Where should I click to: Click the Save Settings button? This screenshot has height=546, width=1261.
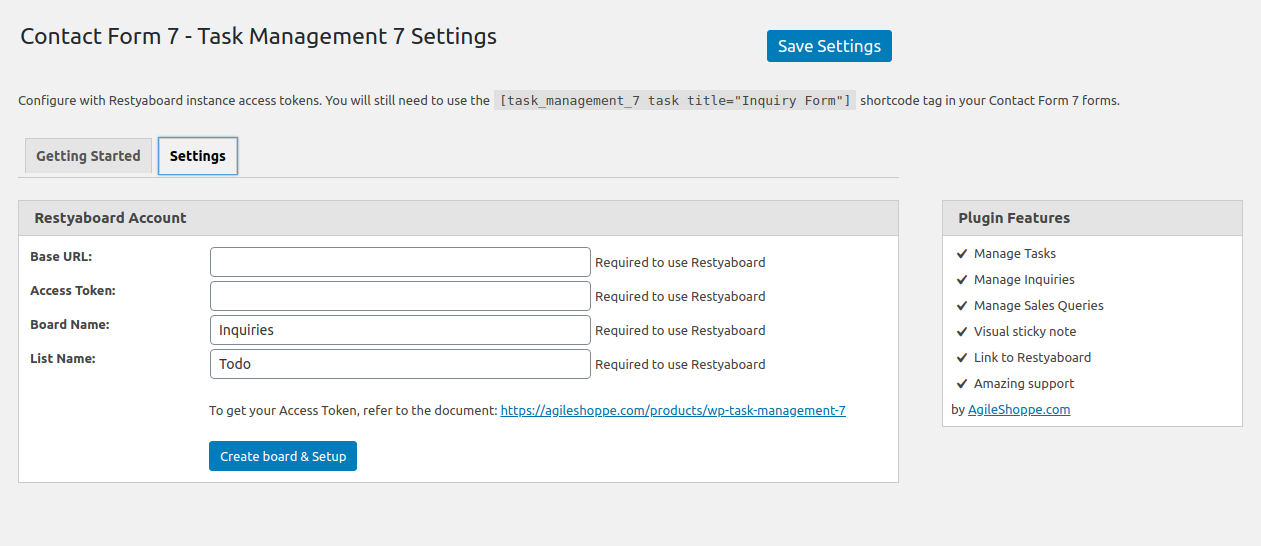829,46
